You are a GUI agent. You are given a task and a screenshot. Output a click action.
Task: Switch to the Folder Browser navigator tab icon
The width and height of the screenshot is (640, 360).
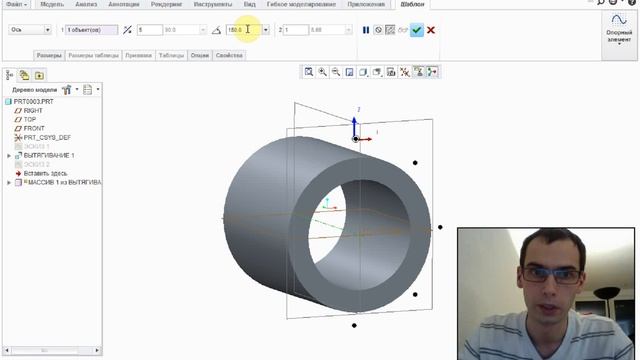pyautogui.click(x=24, y=75)
